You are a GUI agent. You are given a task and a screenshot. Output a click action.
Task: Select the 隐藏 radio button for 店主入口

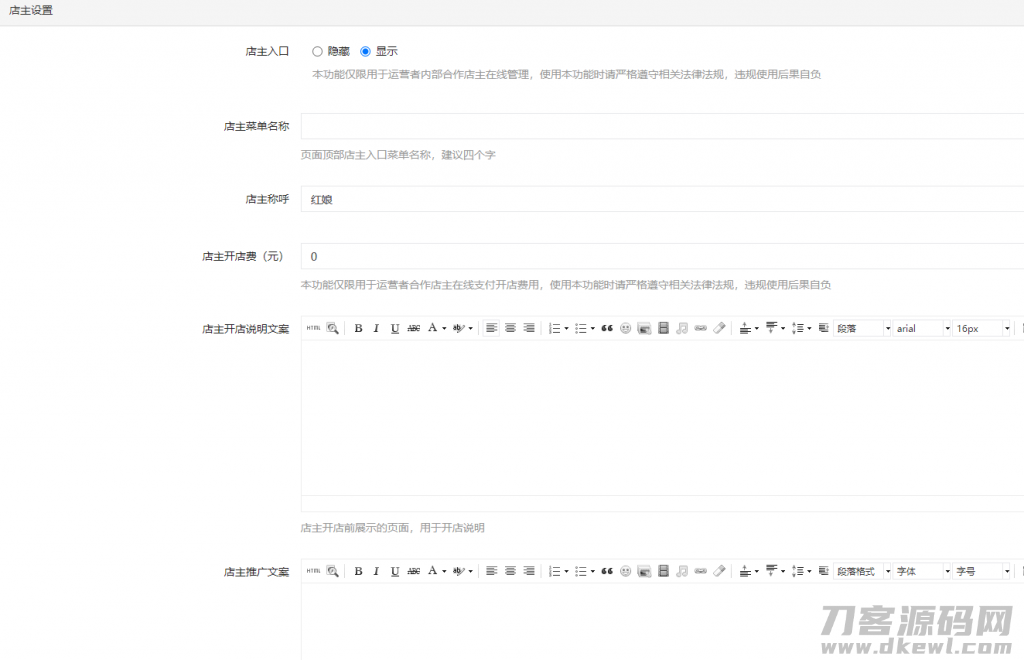click(318, 50)
